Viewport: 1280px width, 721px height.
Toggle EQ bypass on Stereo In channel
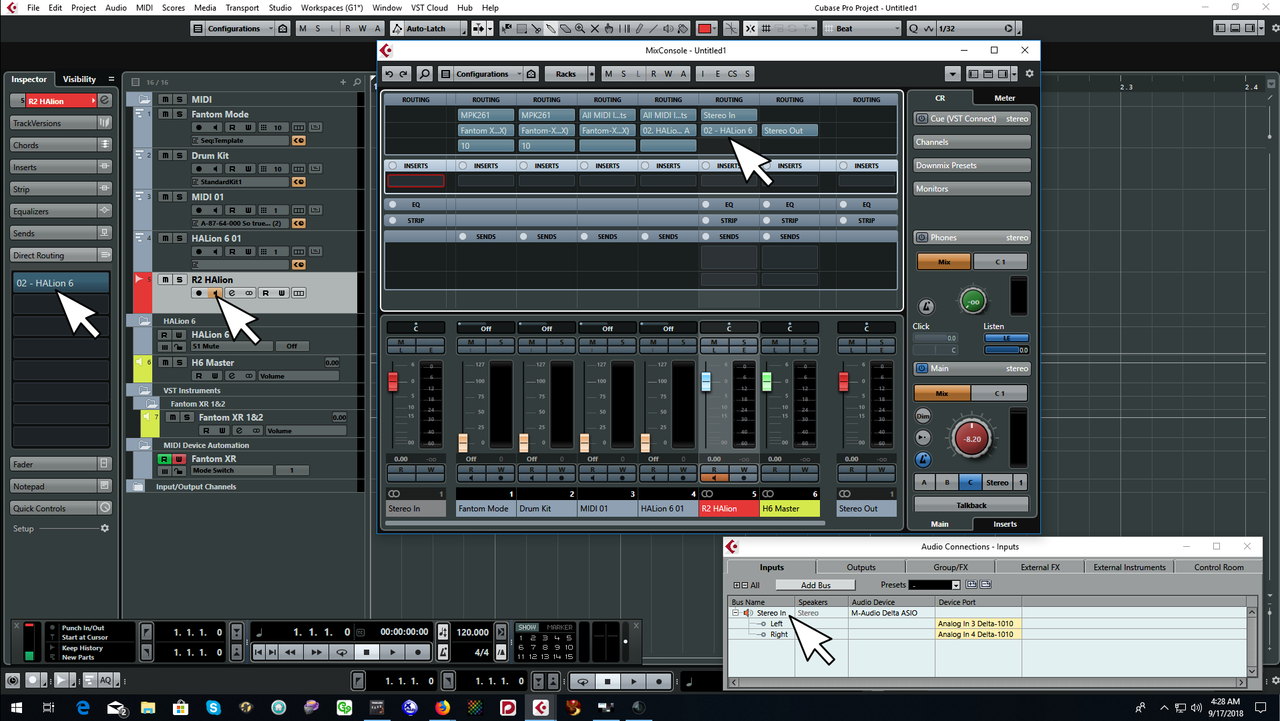click(393, 204)
